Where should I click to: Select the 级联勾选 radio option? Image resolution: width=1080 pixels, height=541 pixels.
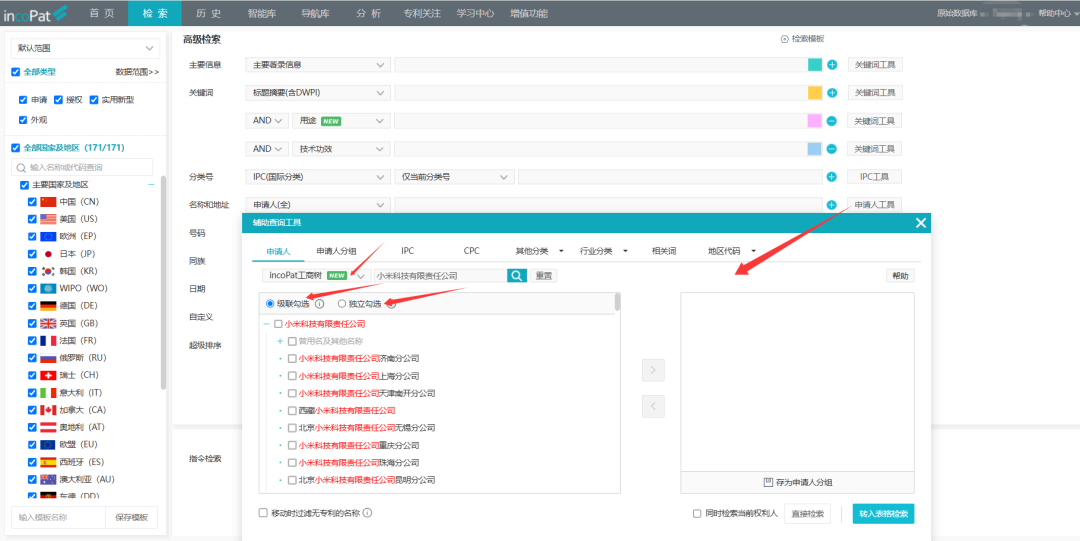(x=270, y=304)
